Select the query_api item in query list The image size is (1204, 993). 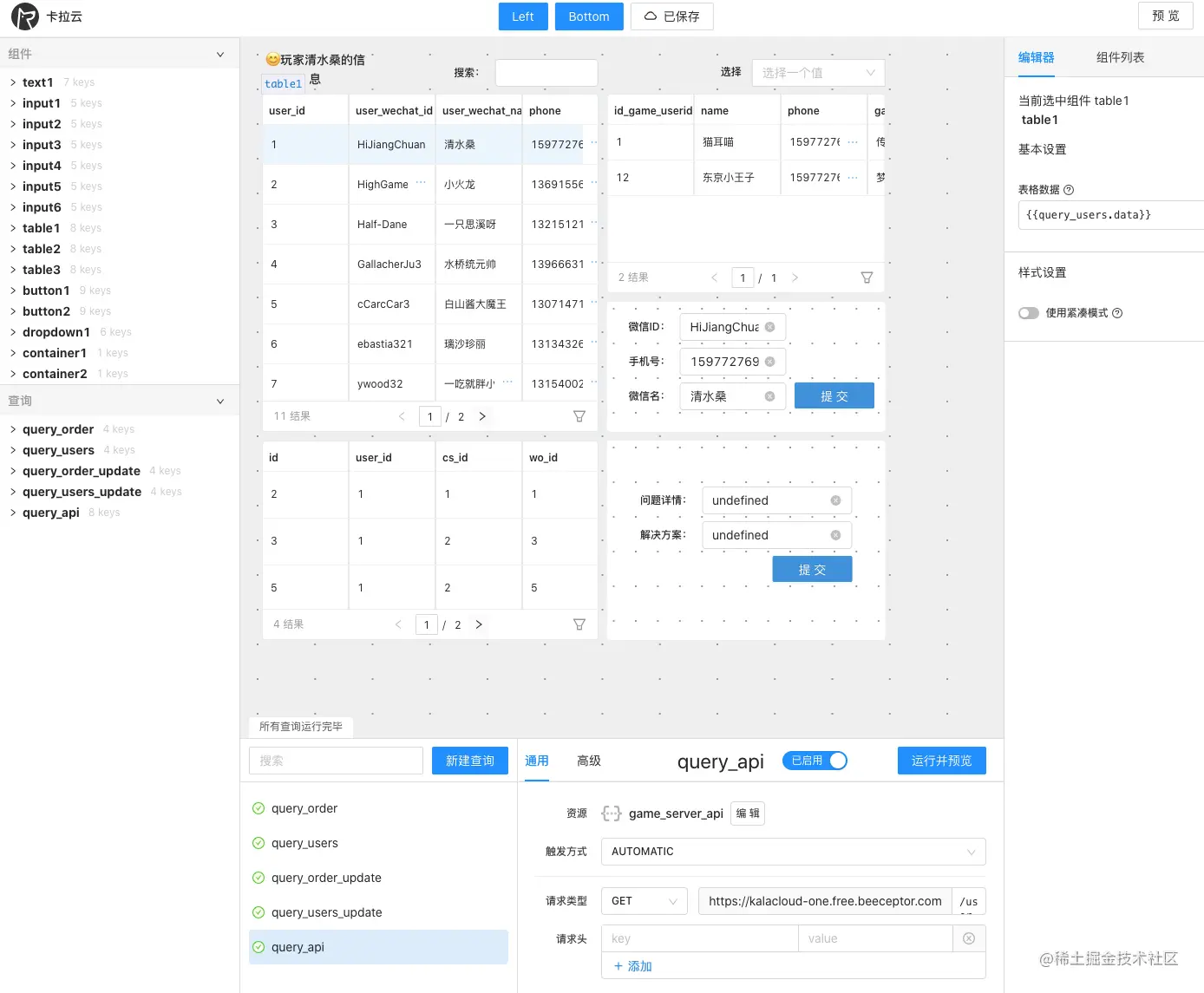[378, 947]
